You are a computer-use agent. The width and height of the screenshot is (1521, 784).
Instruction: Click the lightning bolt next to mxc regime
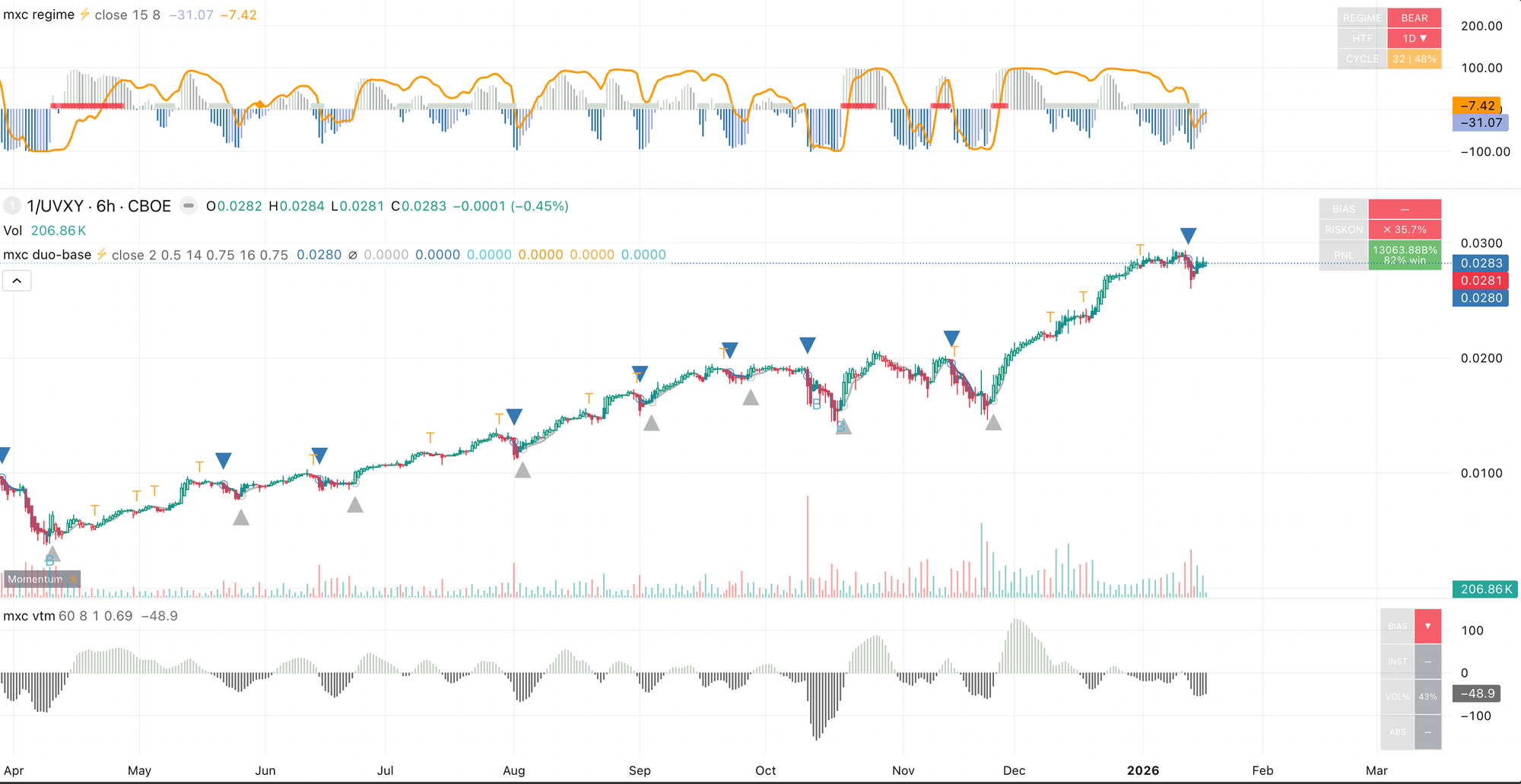[x=84, y=14]
